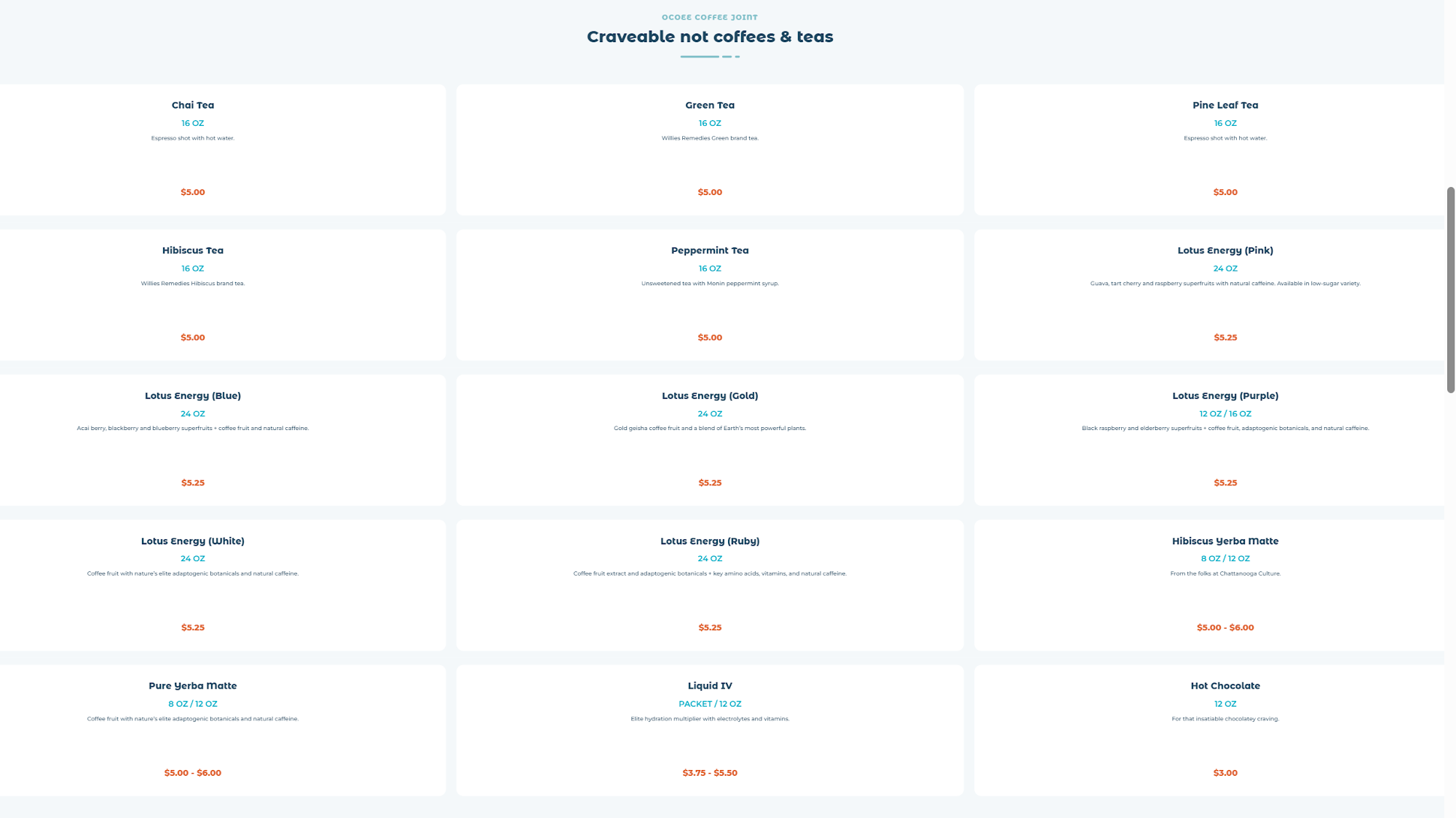This screenshot has height=818, width=1456.
Task: Click the Hot Chocolate heading
Action: pyautogui.click(x=1225, y=686)
